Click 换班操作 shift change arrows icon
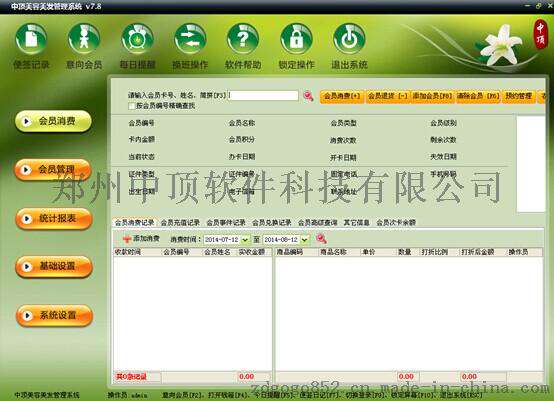554x401 pixels. tap(190, 39)
